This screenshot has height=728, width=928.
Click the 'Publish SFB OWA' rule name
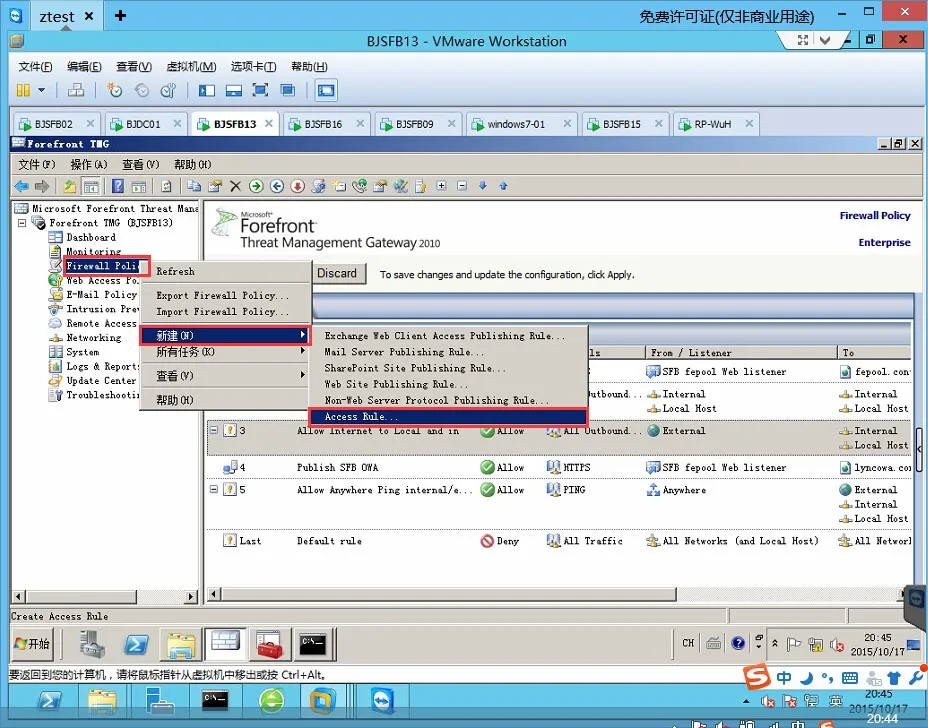(337, 468)
